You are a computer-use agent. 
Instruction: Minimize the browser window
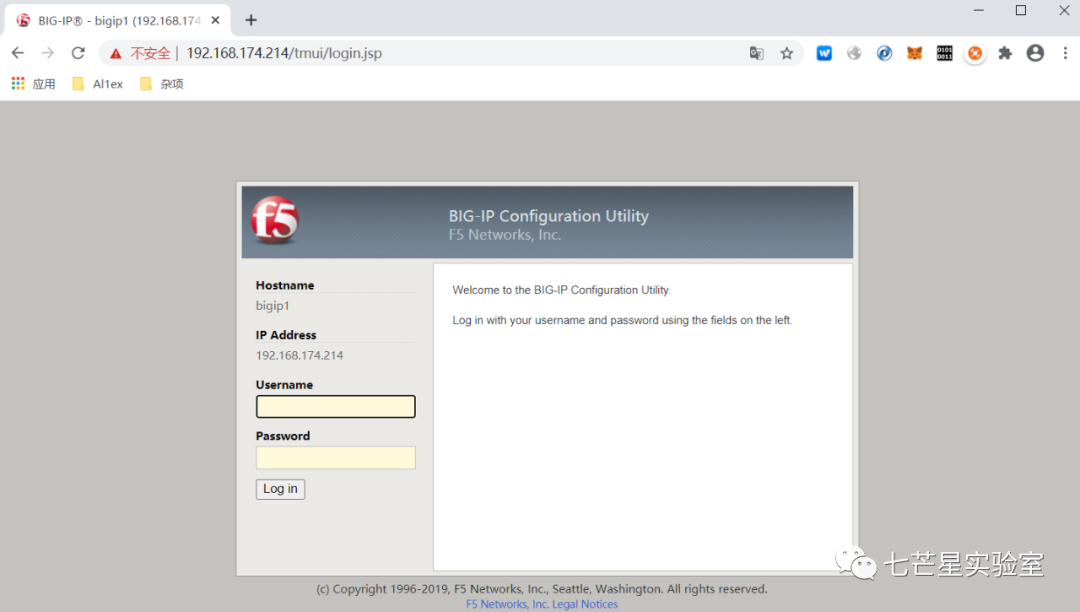tap(978, 10)
